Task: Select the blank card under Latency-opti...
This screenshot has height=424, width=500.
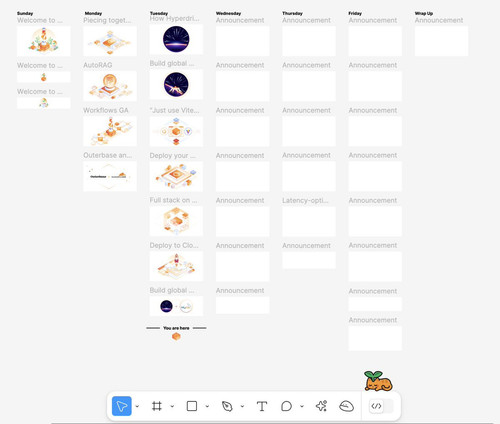Action: 309,221
